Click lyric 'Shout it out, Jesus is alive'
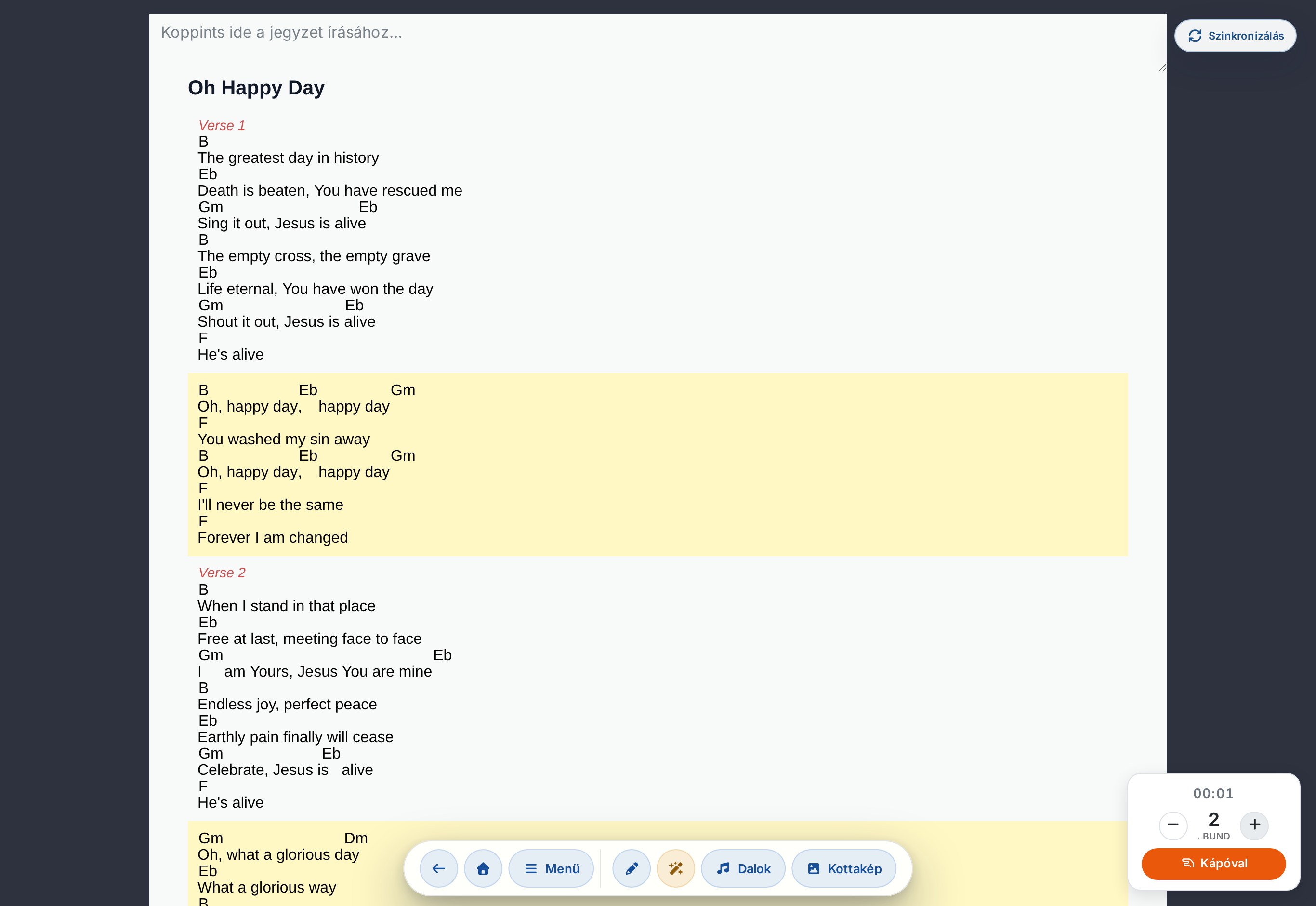The height and width of the screenshot is (906, 1316). (x=287, y=322)
